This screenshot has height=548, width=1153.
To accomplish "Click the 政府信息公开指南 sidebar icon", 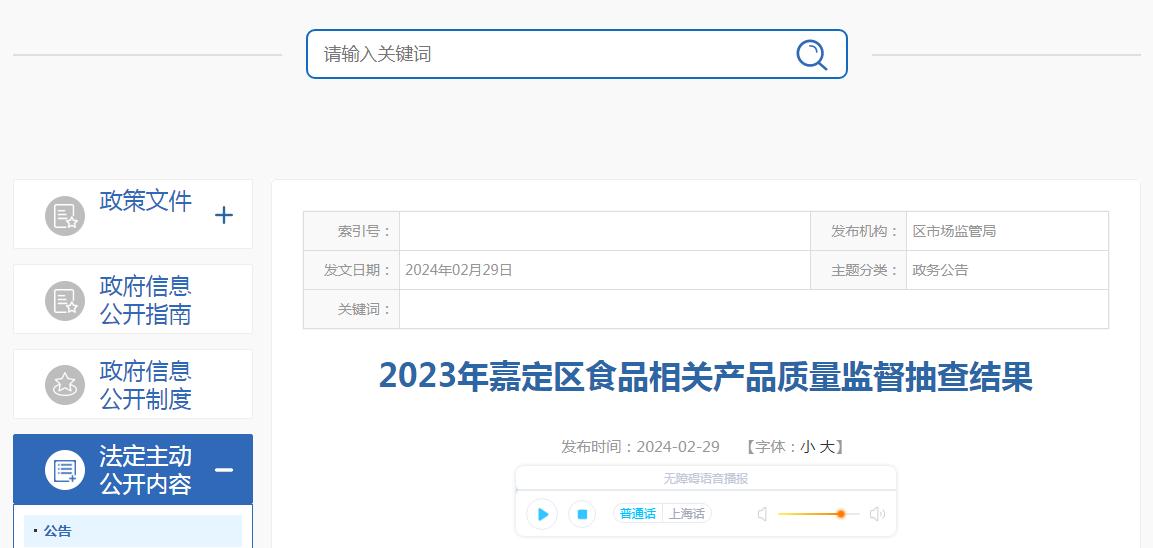I will pyautogui.click(x=65, y=301).
